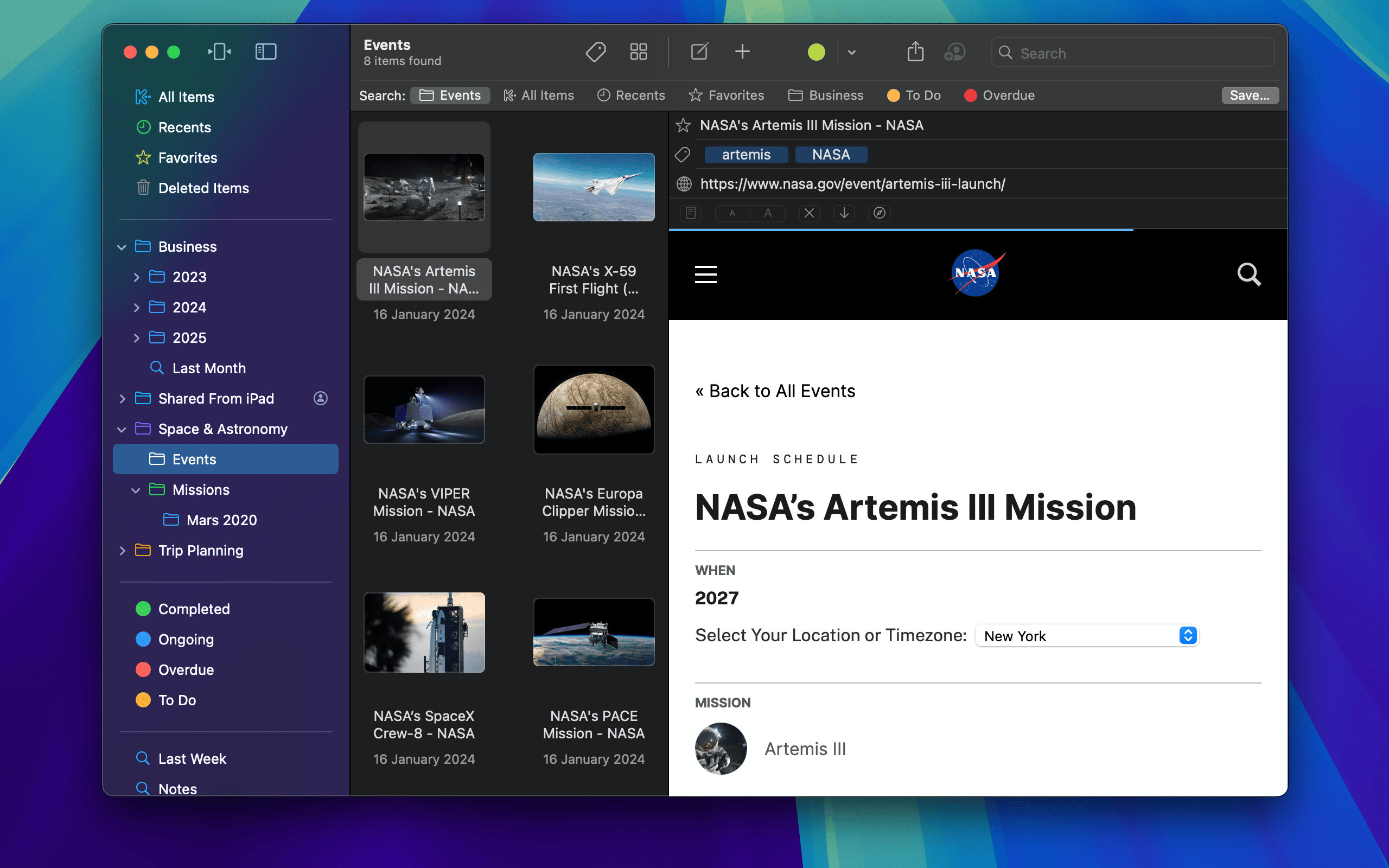1389x868 pixels.
Task: Click Back to All Events link
Action: (x=775, y=391)
